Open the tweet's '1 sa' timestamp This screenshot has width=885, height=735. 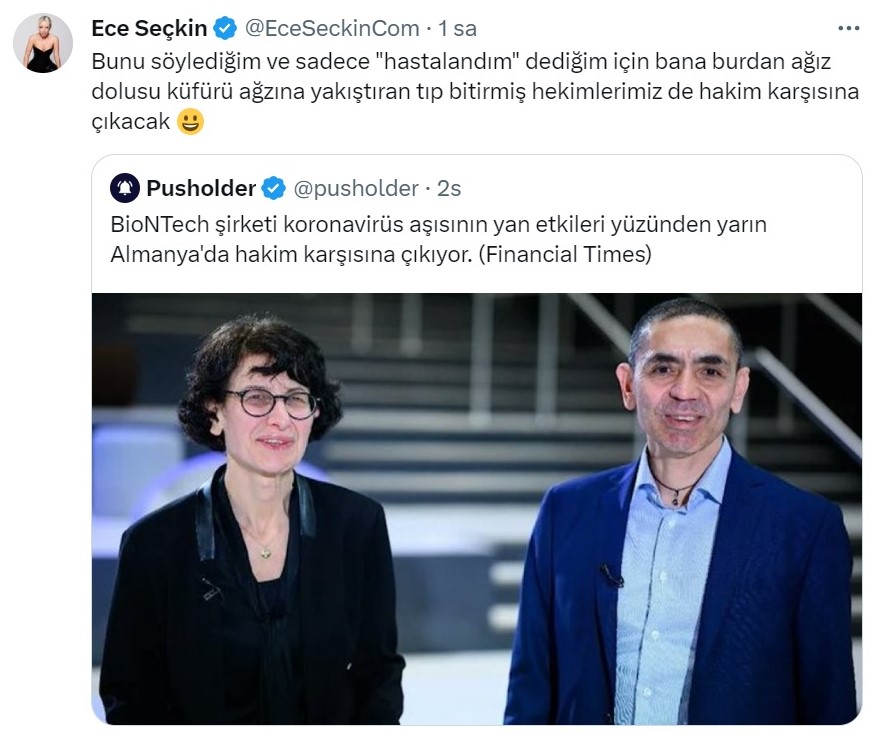point(457,29)
